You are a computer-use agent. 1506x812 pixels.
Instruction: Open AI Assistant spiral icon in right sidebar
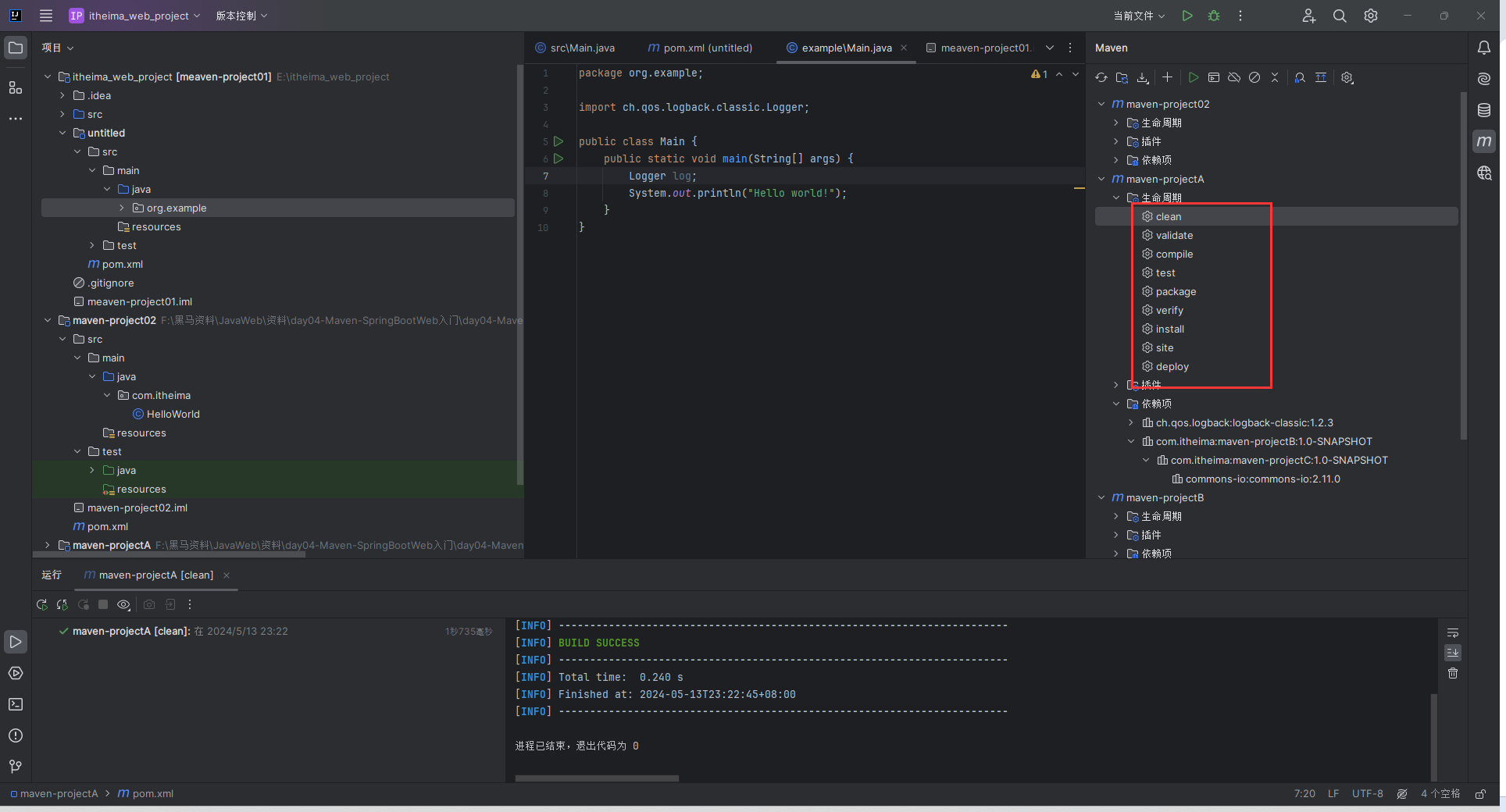[1484, 79]
